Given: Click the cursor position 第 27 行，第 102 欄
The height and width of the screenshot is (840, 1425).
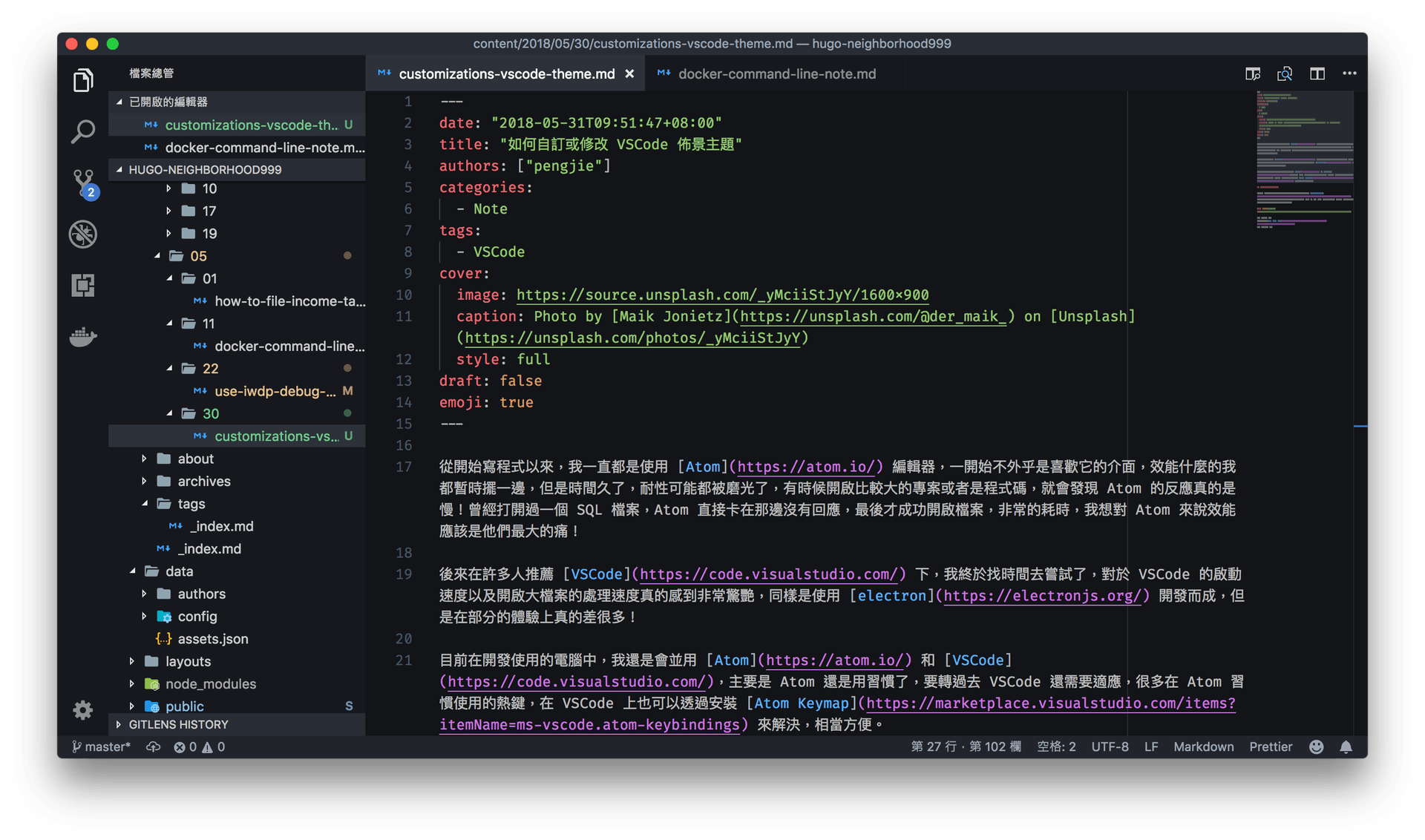Looking at the screenshot, I should (966, 747).
